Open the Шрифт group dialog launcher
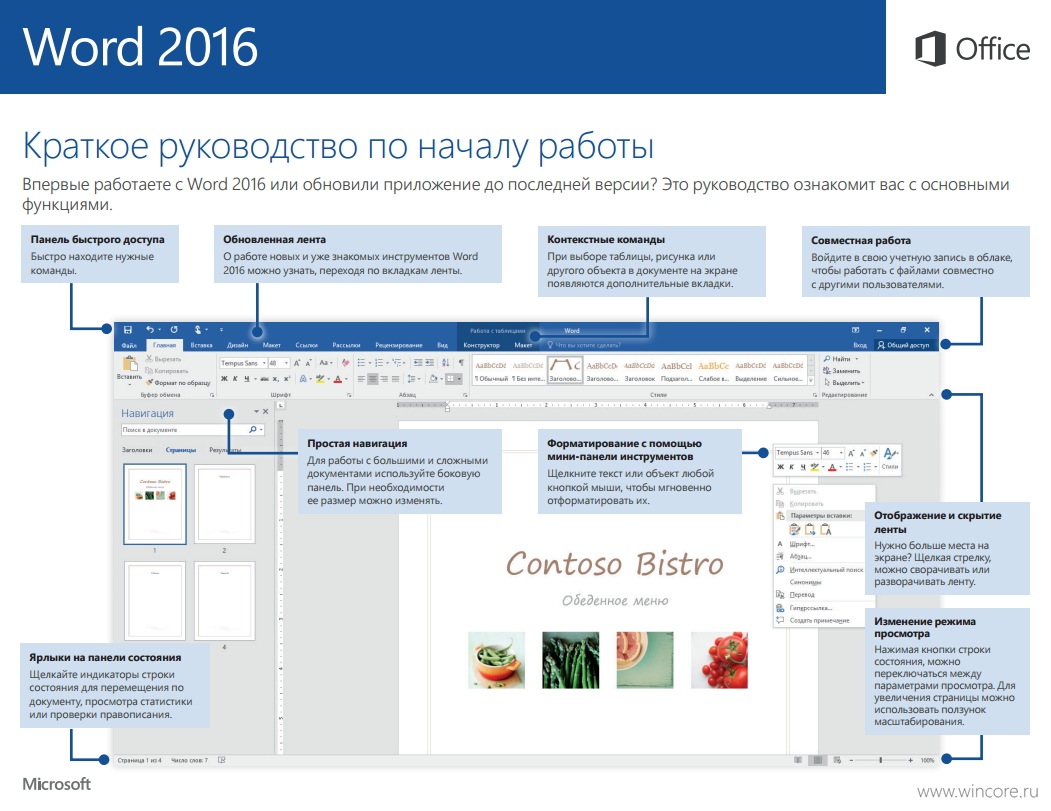Screen dimensions: 1051x811 click(x=349, y=395)
